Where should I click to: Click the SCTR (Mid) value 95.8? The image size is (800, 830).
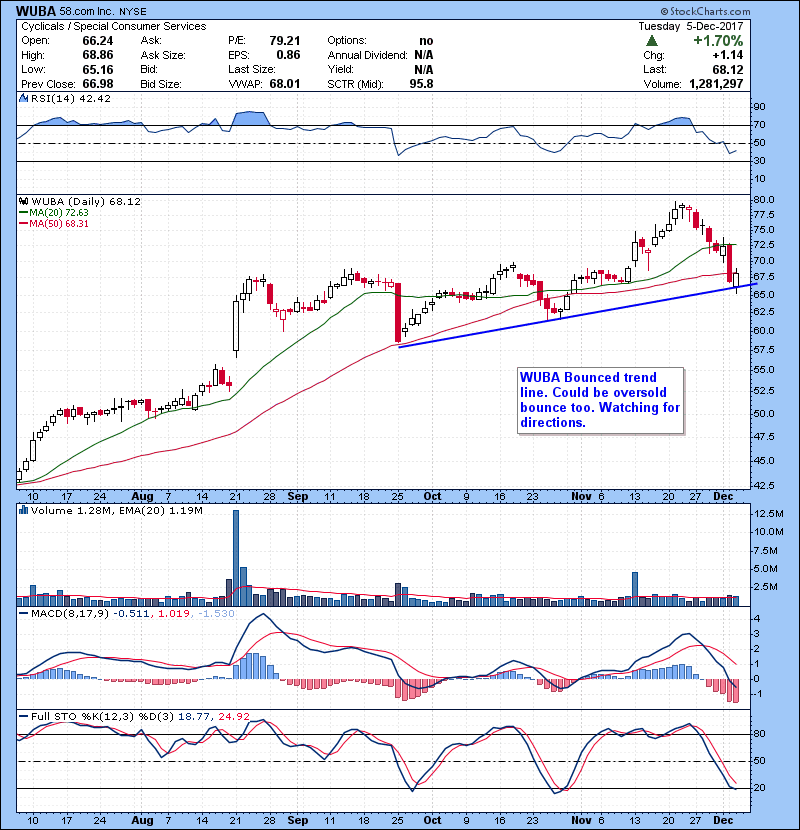pyautogui.click(x=421, y=84)
